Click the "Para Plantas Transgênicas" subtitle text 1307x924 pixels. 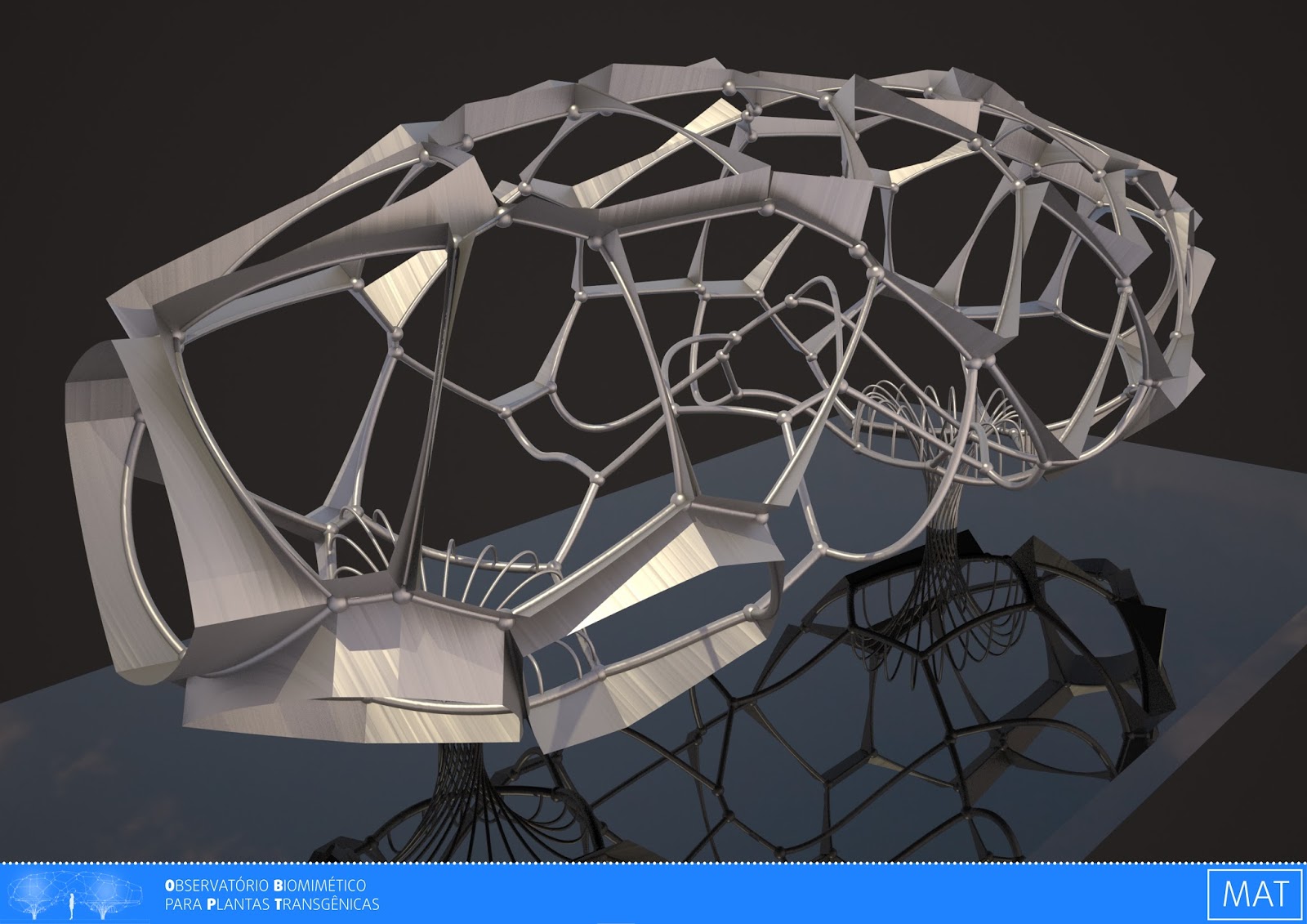[272, 904]
